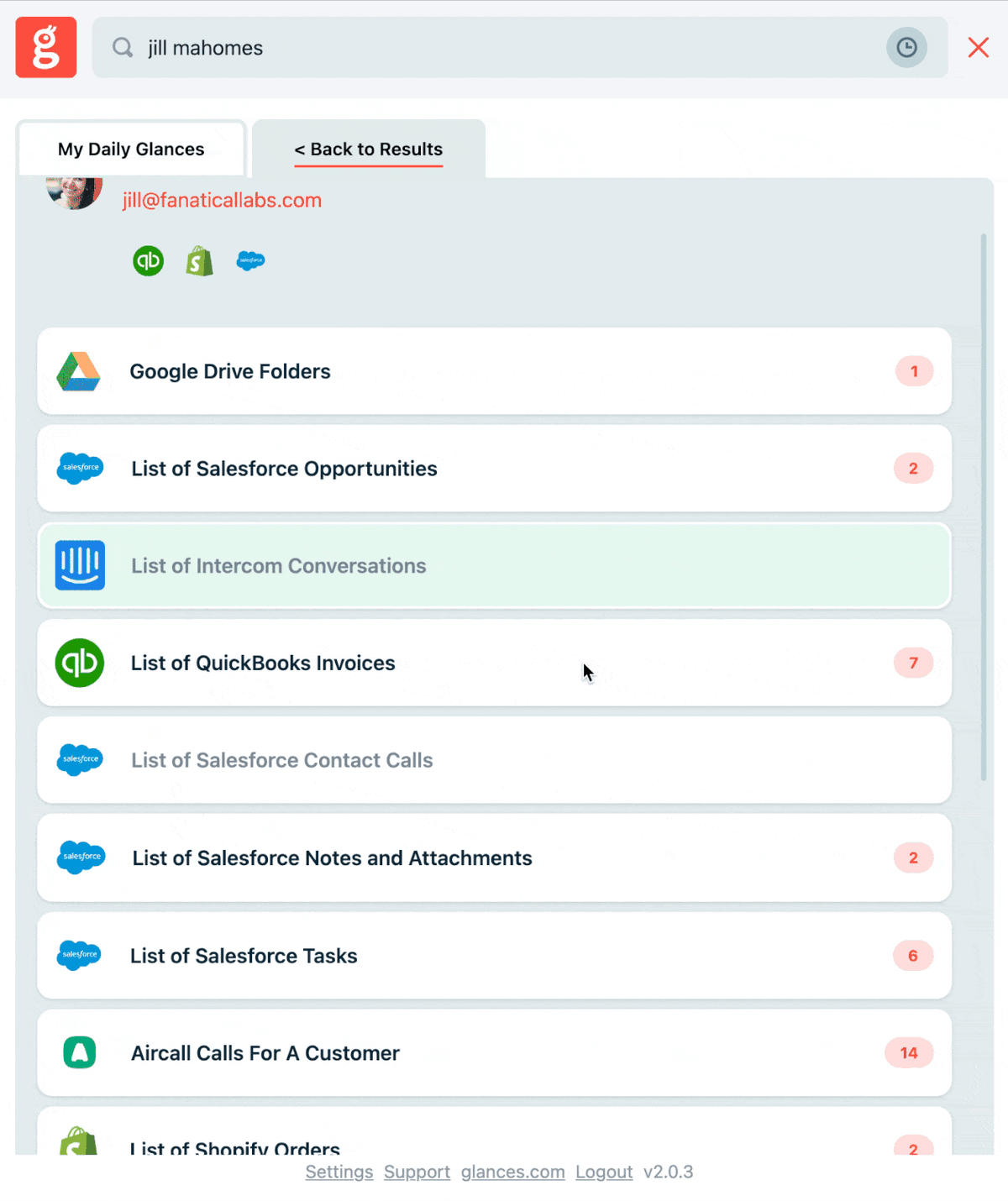Open List of Salesforce Tasks
The height and width of the screenshot is (1201, 1008).
point(494,956)
